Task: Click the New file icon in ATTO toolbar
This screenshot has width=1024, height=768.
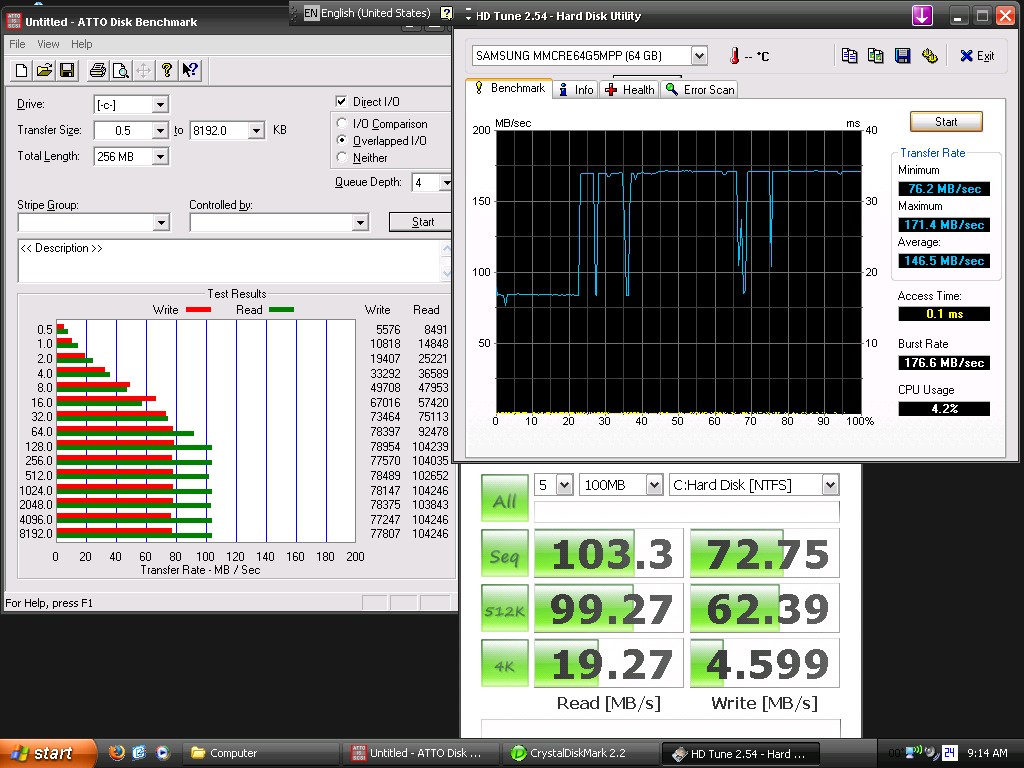Action: [x=22, y=70]
